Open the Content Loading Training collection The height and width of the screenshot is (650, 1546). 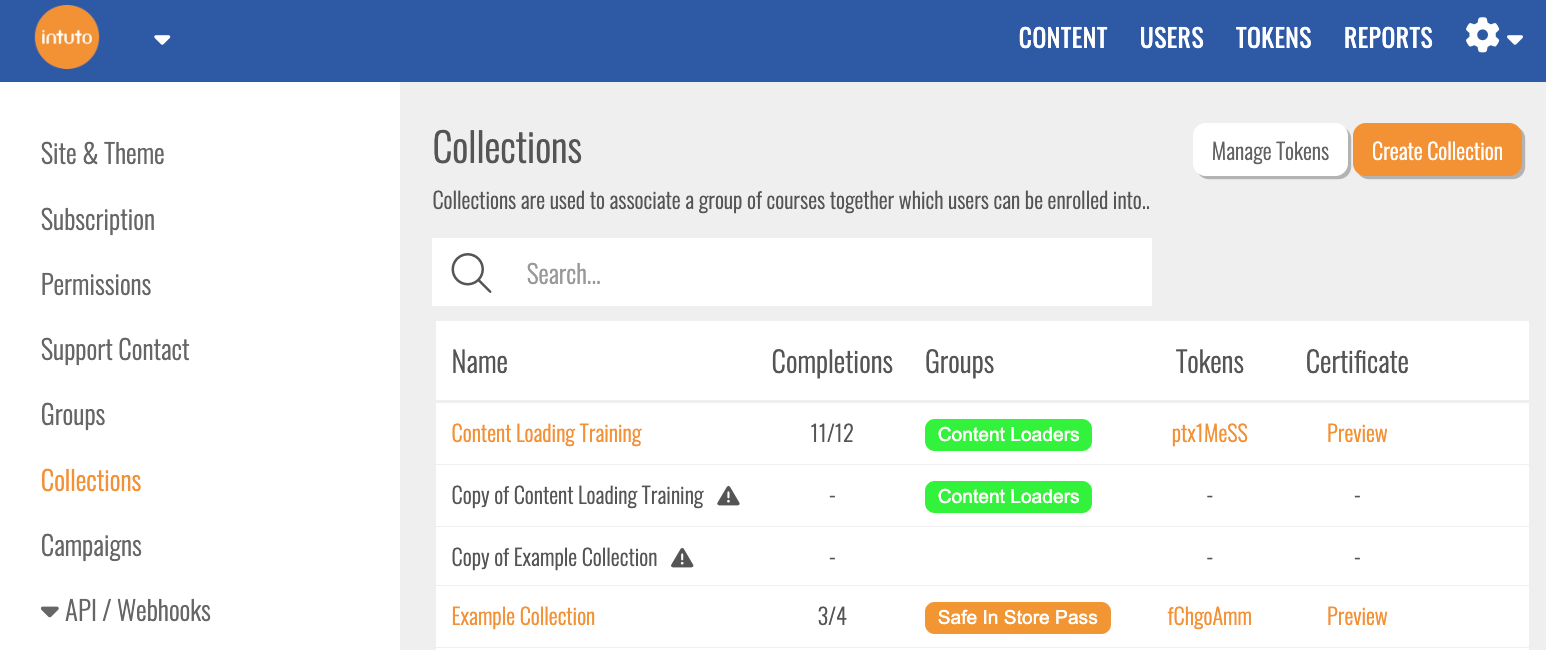(546, 434)
